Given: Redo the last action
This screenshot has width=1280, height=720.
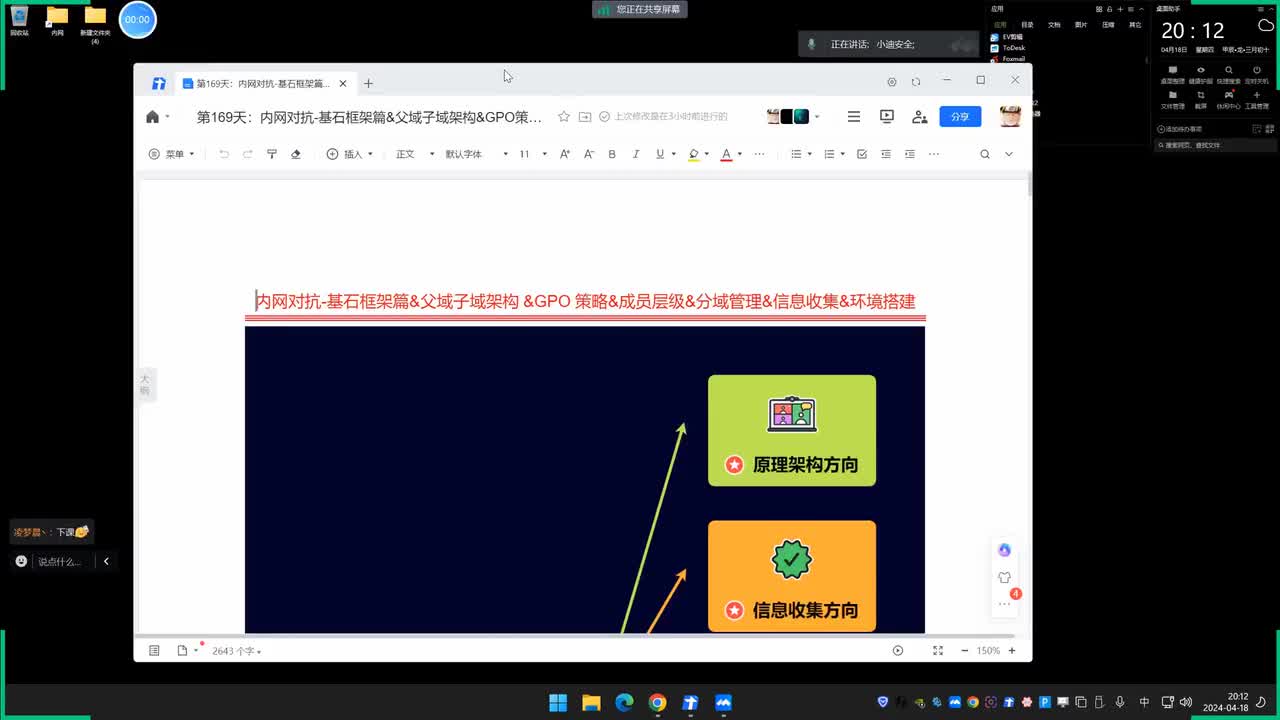Looking at the screenshot, I should [247, 154].
